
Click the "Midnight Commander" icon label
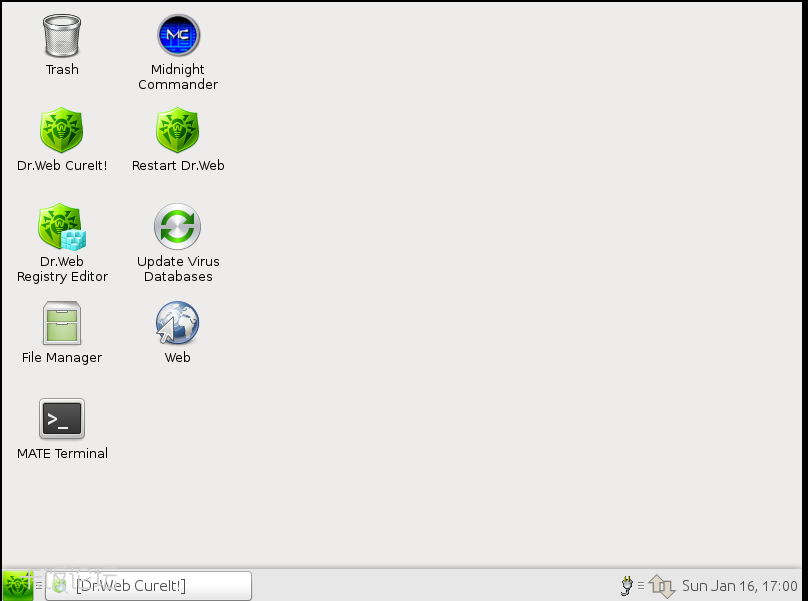pos(178,77)
